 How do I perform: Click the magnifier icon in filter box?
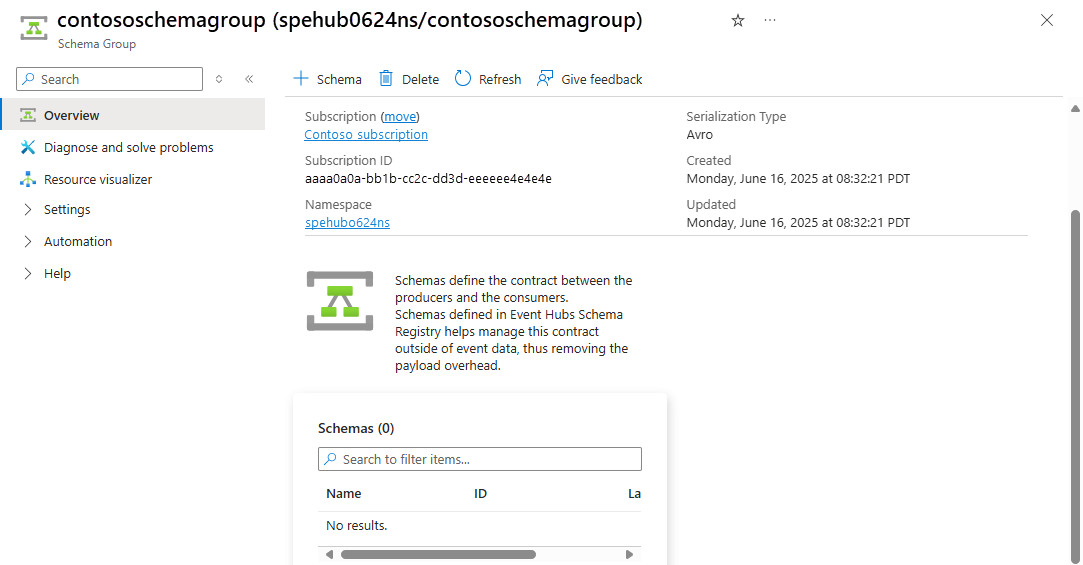(331, 459)
